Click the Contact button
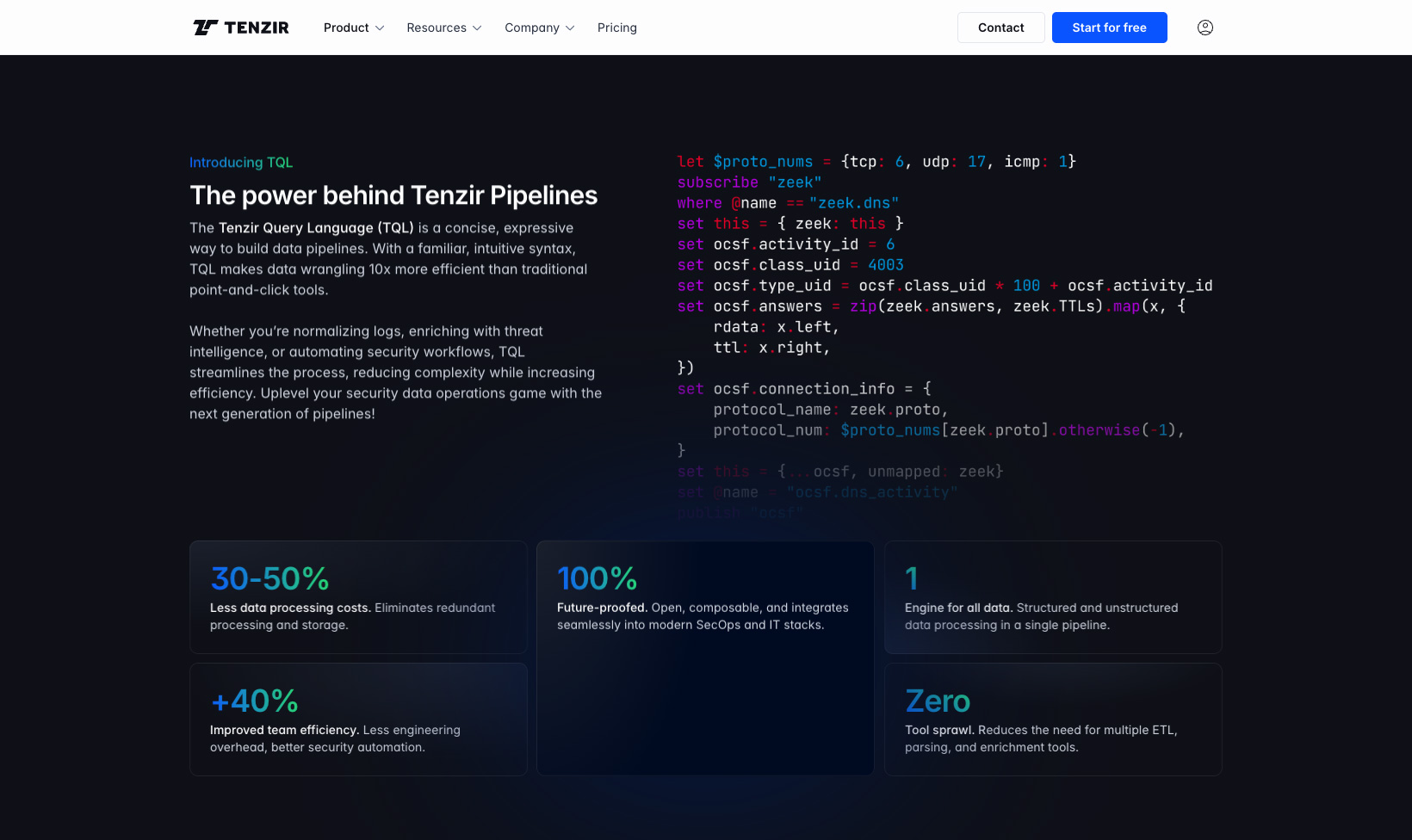The image size is (1412, 840). [x=1001, y=28]
